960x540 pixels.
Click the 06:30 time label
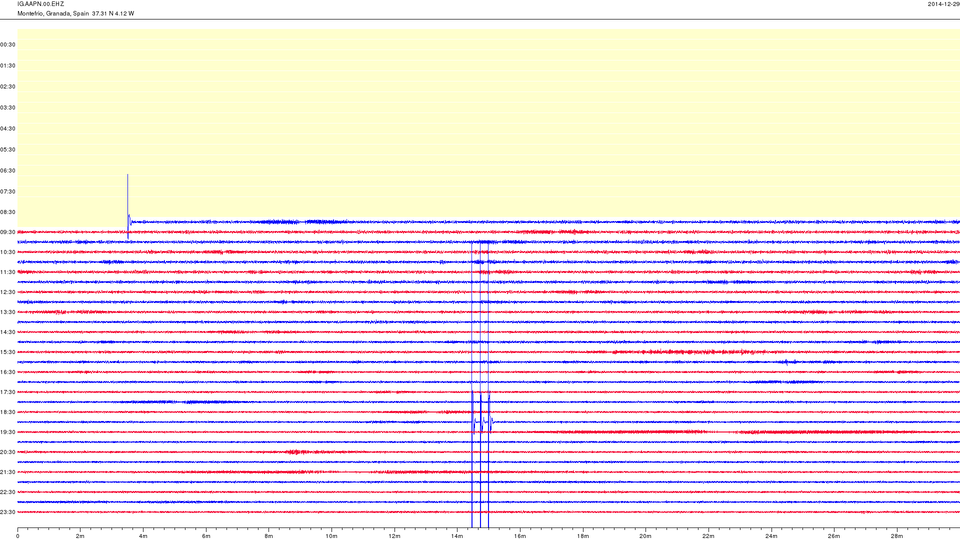(x=8, y=171)
